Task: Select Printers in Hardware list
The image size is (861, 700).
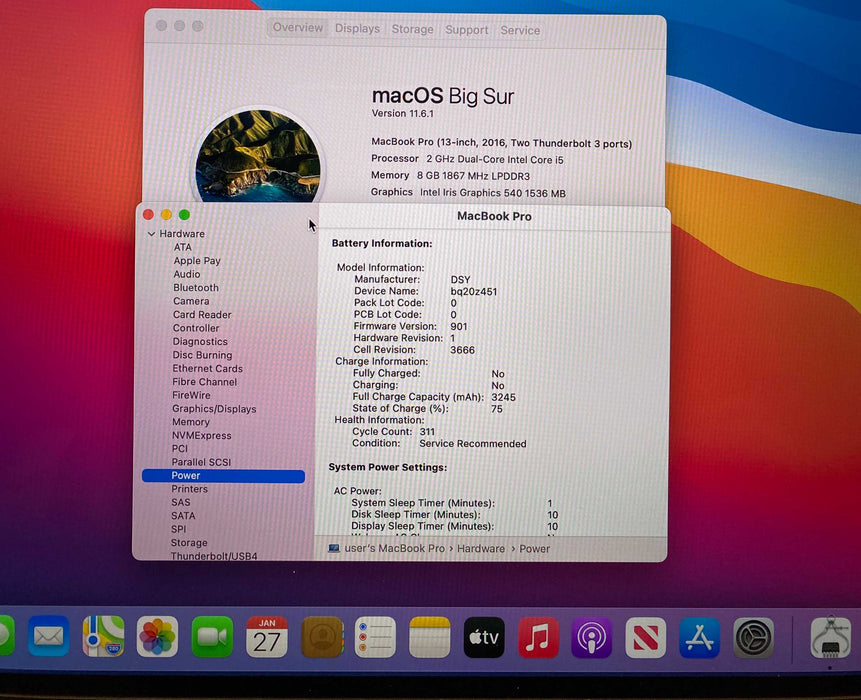Action: (189, 489)
